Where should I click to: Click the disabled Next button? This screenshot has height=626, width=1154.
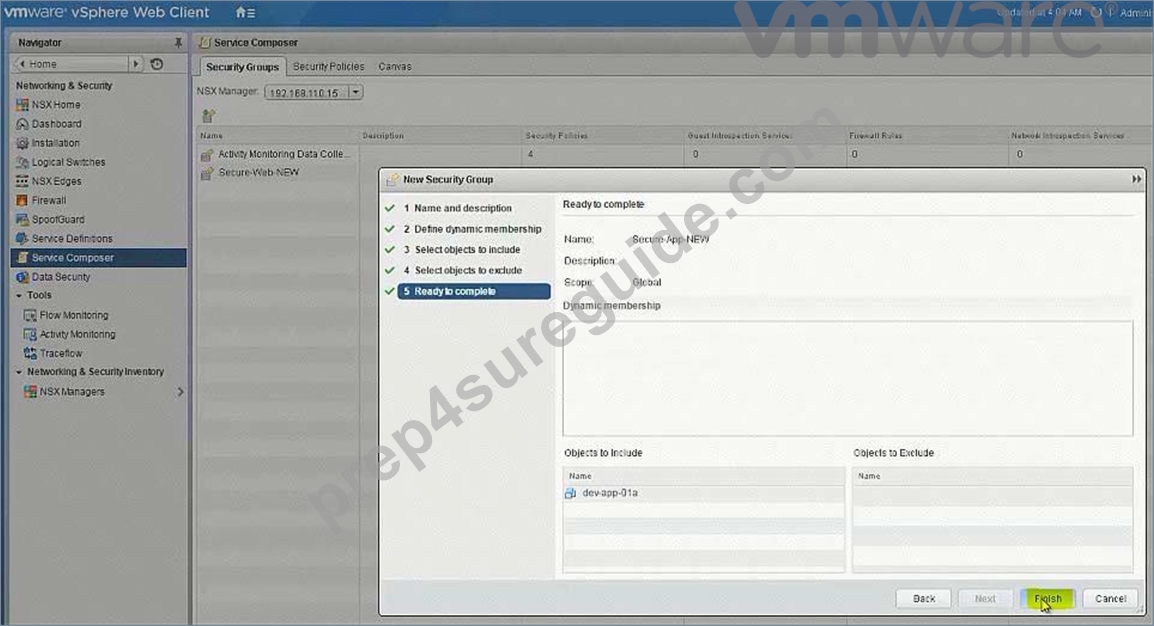point(985,599)
